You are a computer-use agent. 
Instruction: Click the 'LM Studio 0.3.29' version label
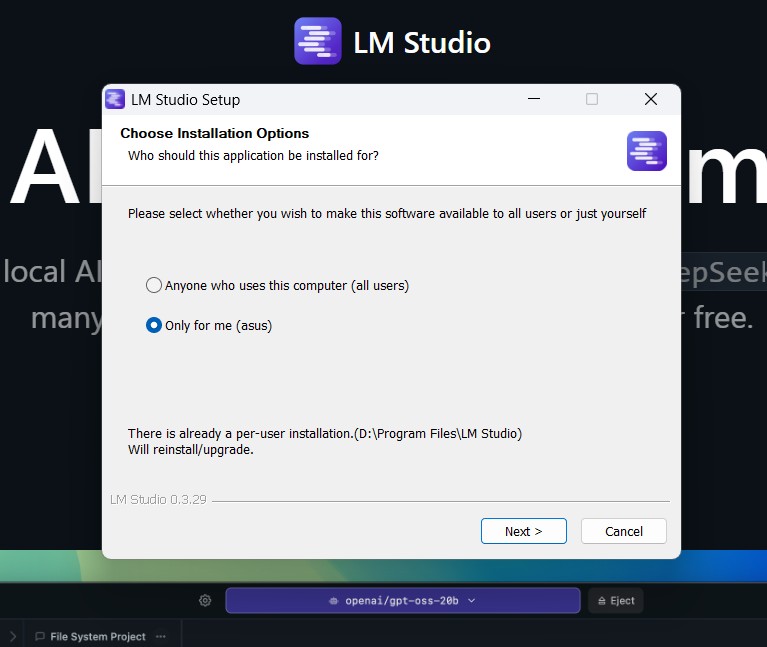[158, 499]
